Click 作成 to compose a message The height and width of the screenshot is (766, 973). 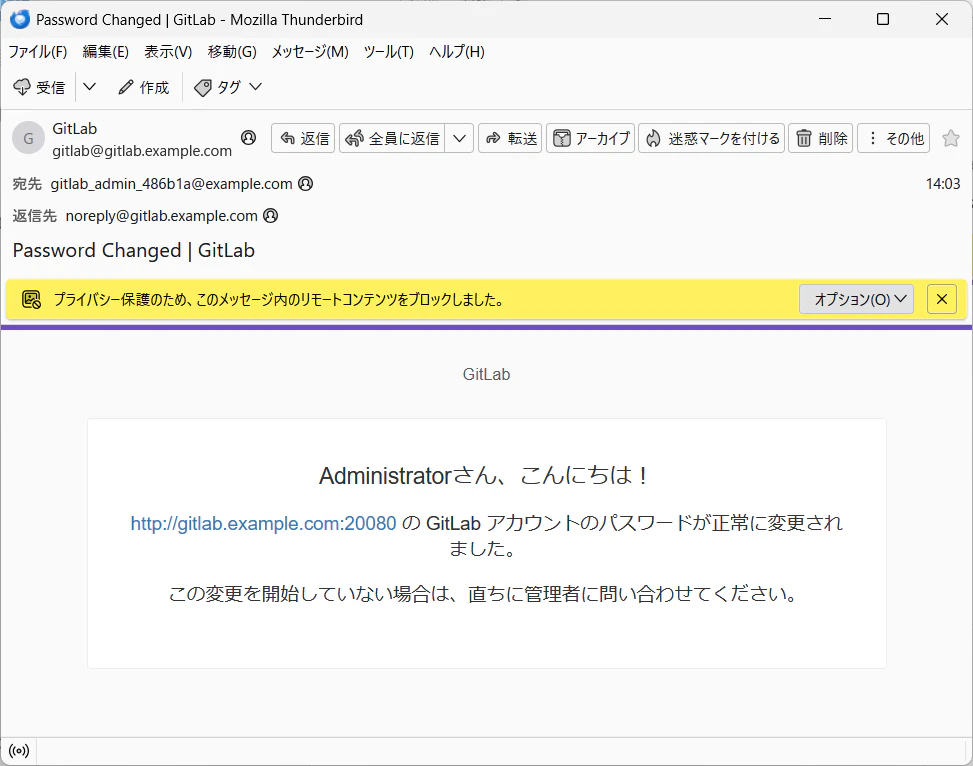click(143, 88)
